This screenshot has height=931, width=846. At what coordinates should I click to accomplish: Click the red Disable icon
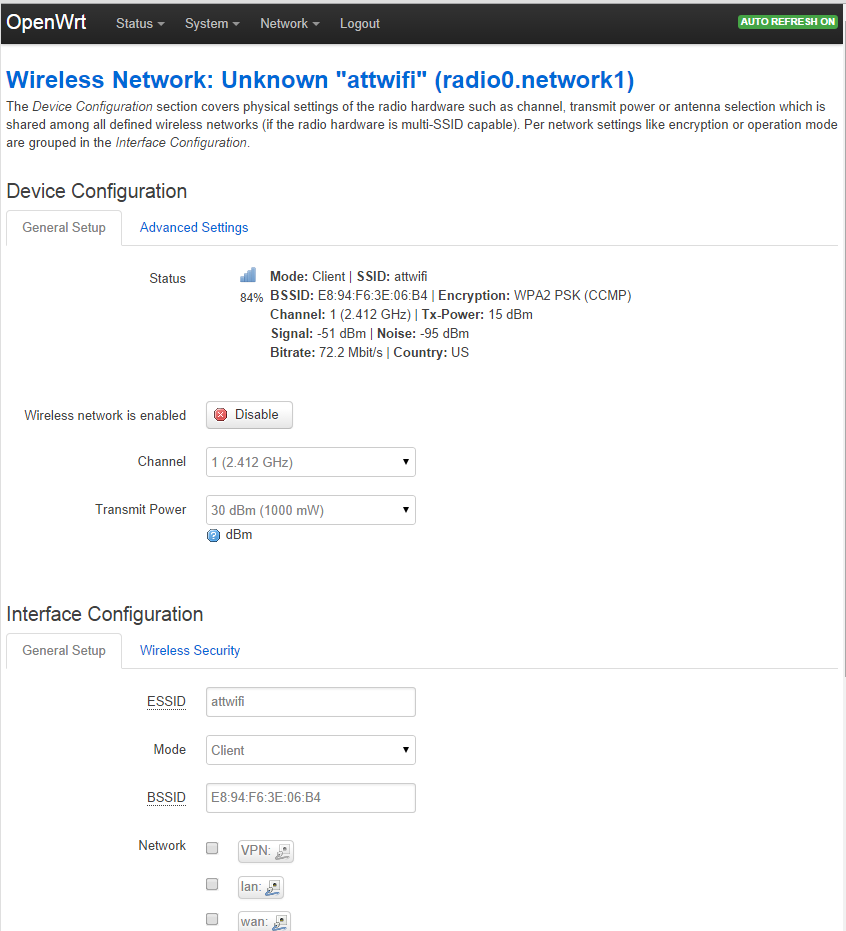tap(221, 415)
